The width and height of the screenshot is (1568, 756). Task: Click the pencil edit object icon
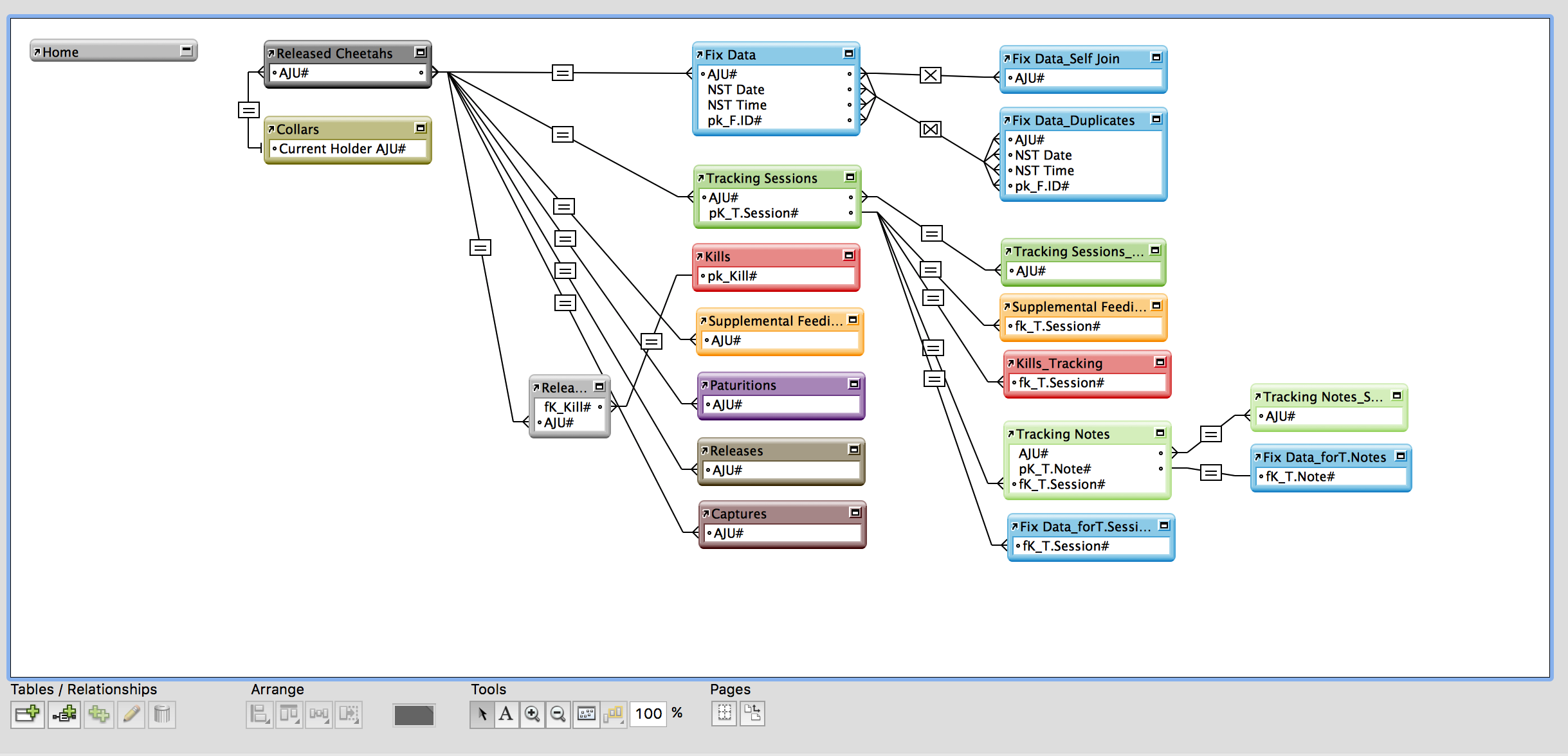(132, 714)
